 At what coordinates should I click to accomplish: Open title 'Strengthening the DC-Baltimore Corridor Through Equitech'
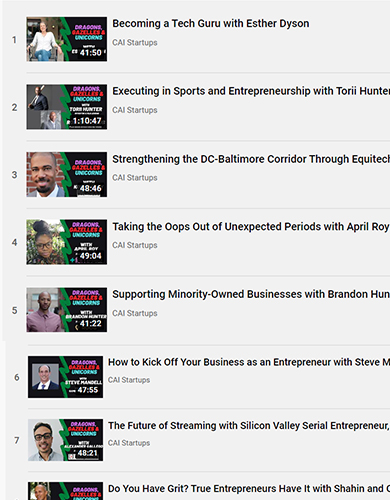pos(251,159)
